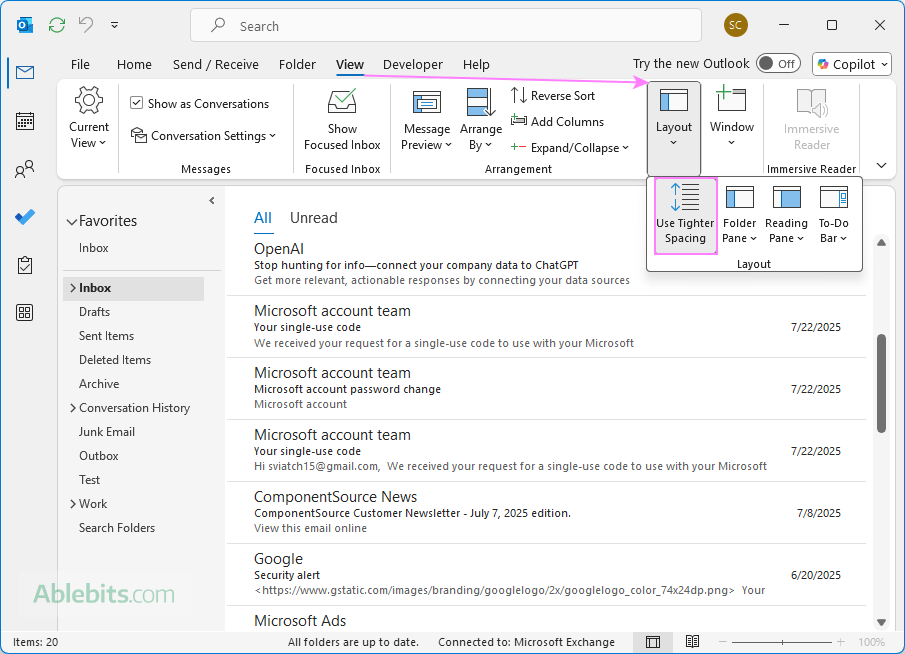Open the To Do checkmark app
The image size is (905, 654).
coord(25,217)
